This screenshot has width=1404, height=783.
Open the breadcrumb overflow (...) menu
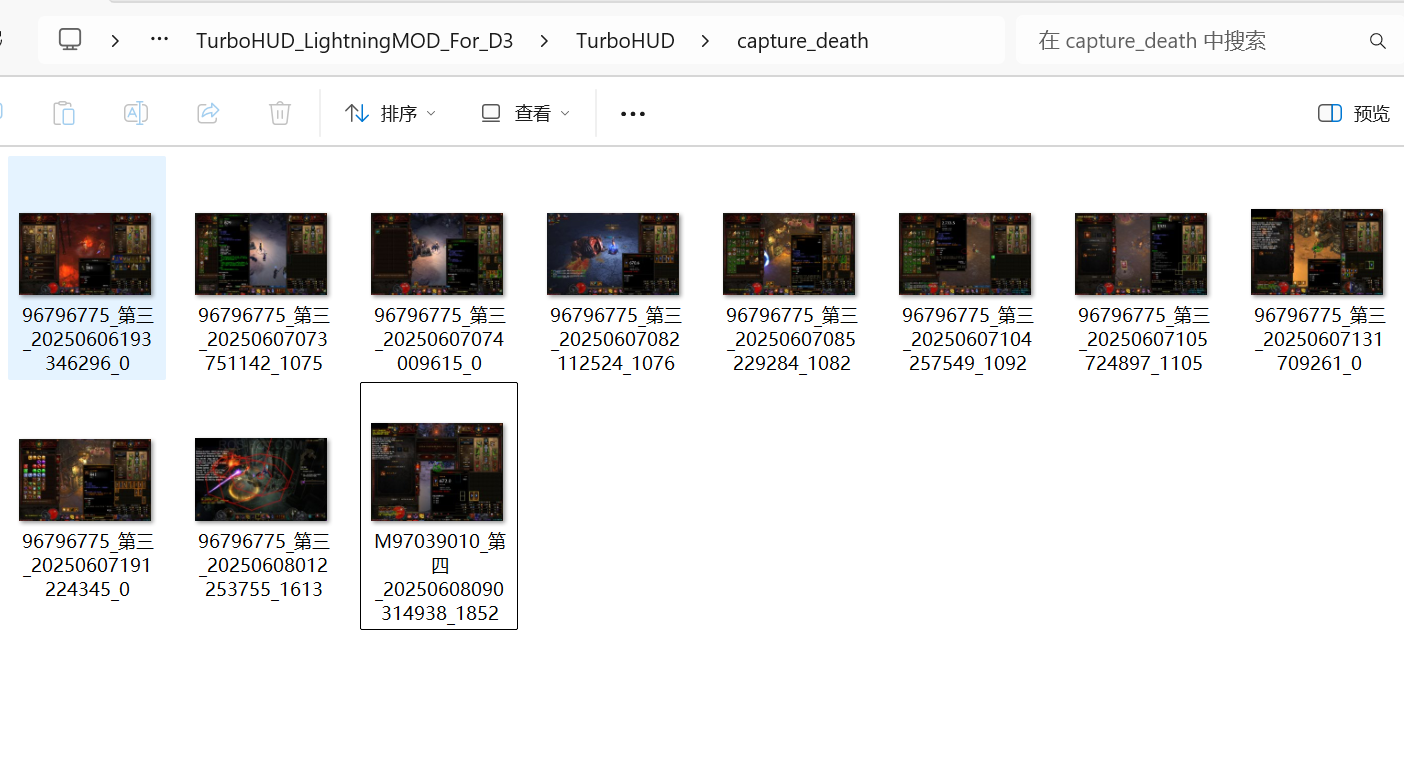pyautogui.click(x=158, y=41)
